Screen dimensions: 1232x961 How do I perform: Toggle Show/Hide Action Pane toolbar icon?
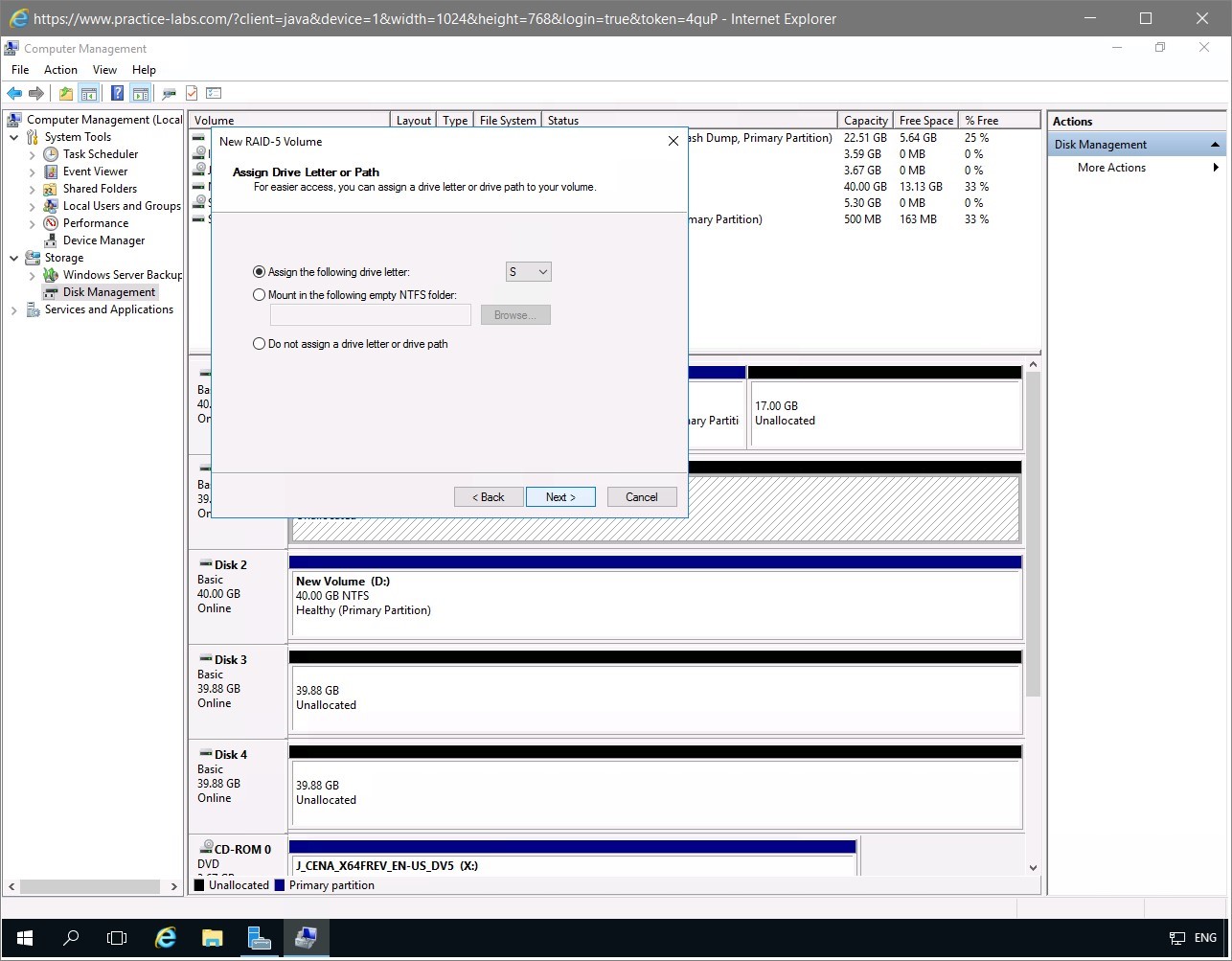(x=141, y=93)
